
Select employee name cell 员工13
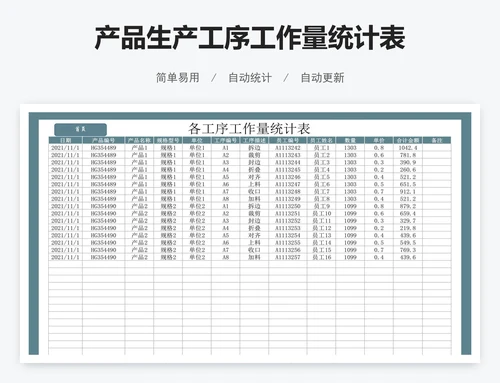pos(321,235)
